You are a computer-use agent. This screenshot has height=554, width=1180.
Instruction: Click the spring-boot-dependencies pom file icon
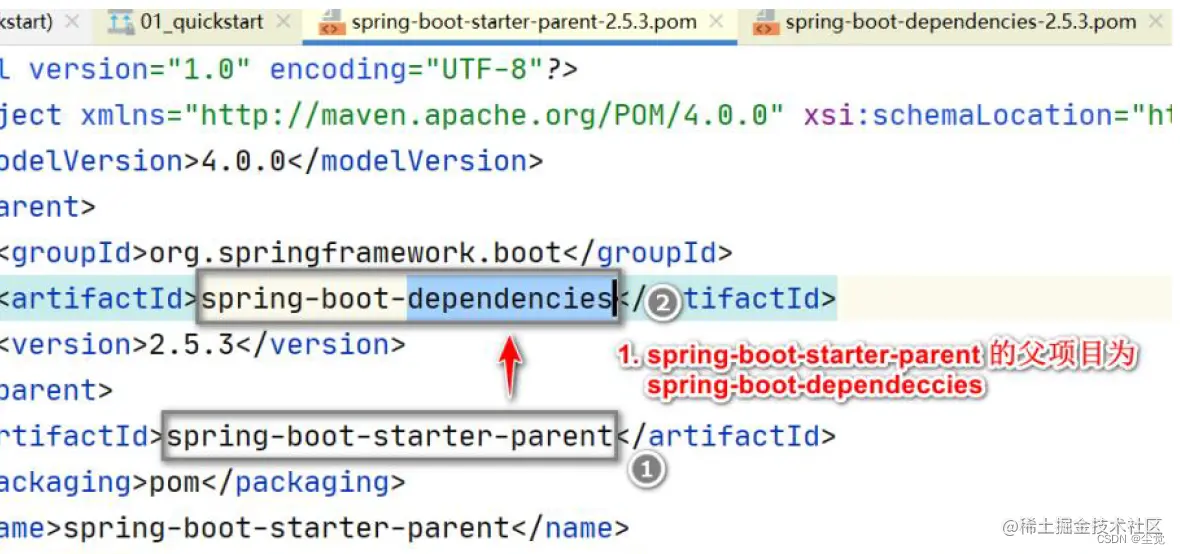pos(765,23)
